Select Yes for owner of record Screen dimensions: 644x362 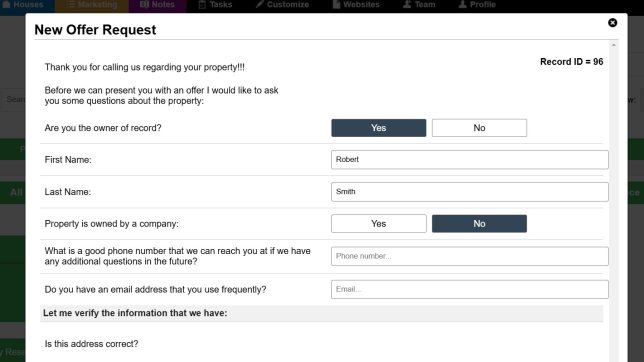coord(379,128)
